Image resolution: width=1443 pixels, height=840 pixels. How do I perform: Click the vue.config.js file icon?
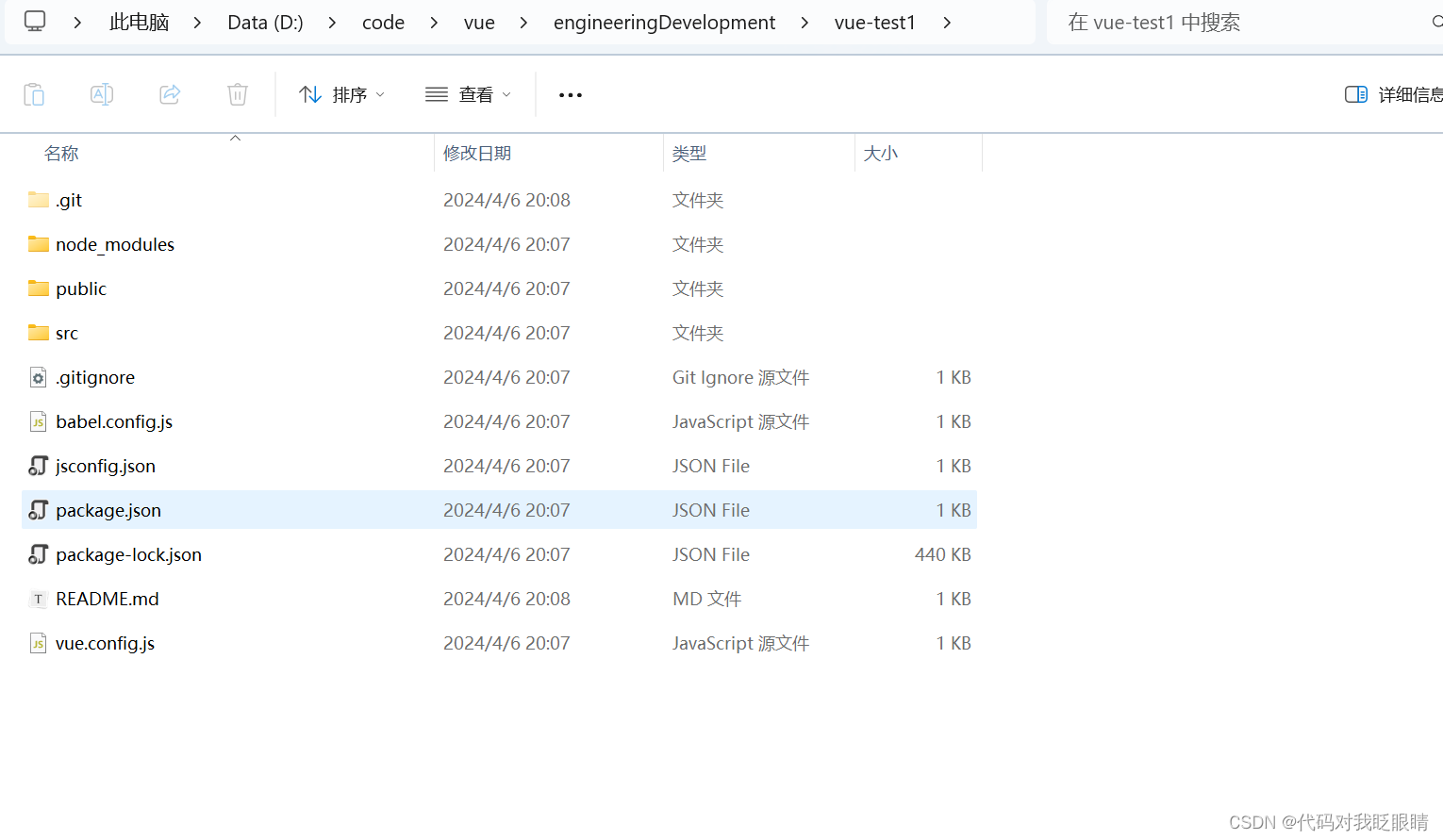38,643
